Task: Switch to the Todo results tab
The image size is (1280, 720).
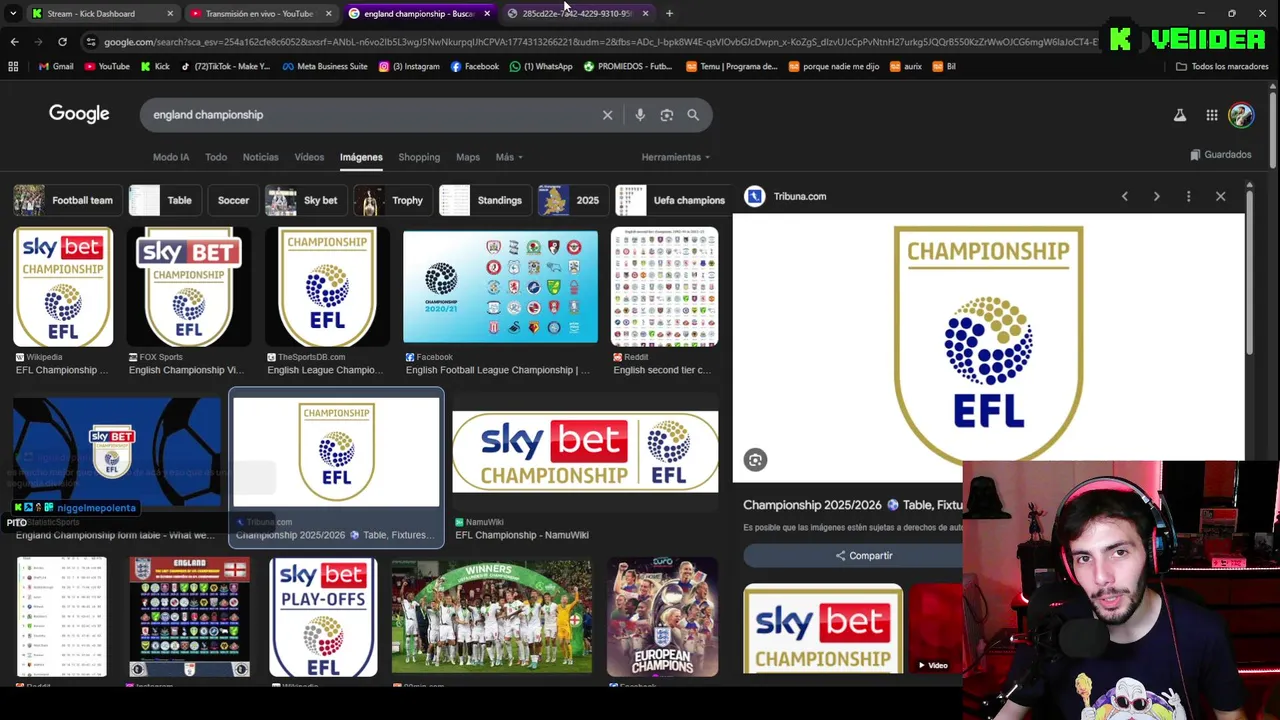Action: 216,157
